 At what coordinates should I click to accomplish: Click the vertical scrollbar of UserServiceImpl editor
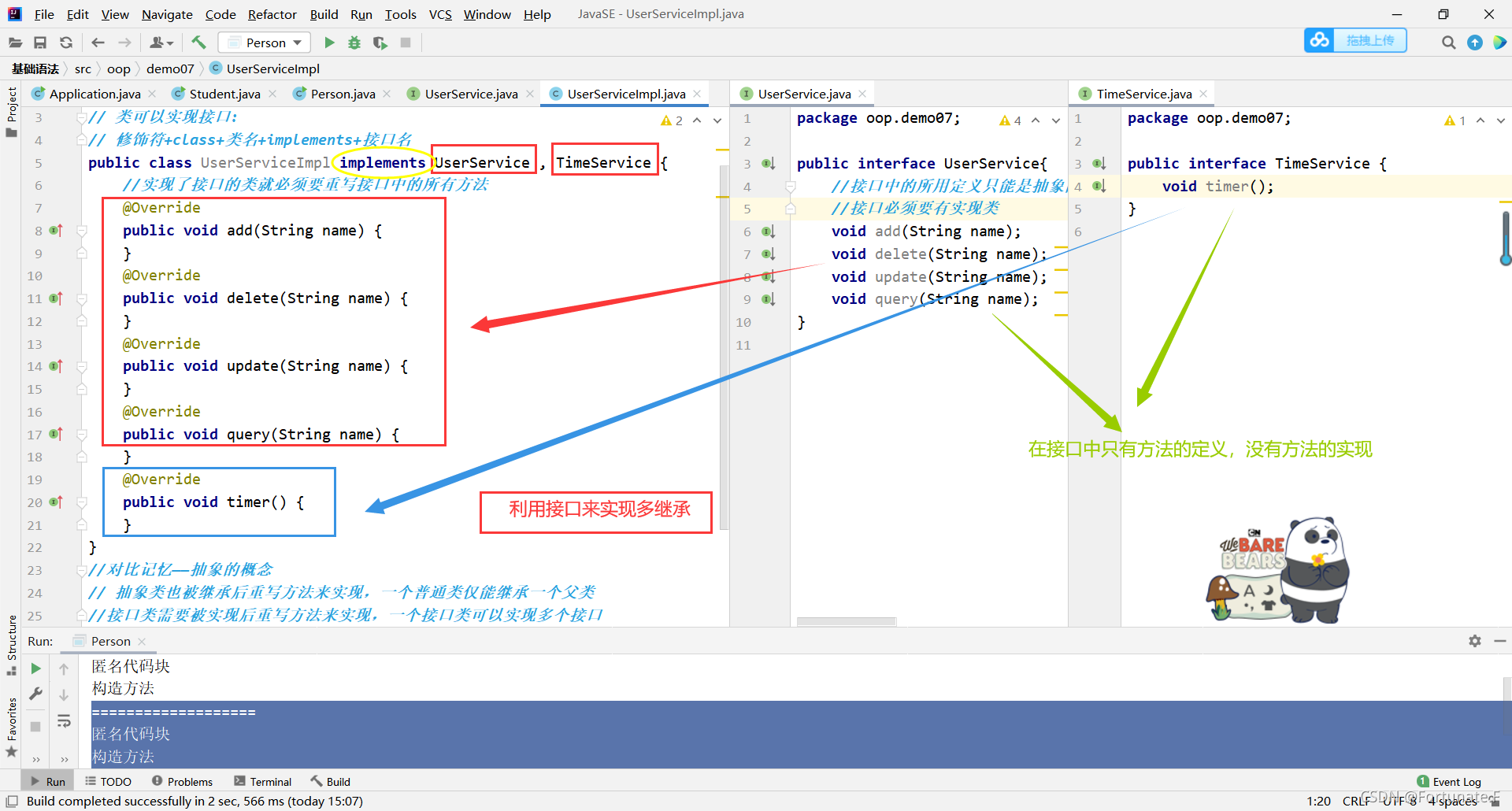pos(724,346)
